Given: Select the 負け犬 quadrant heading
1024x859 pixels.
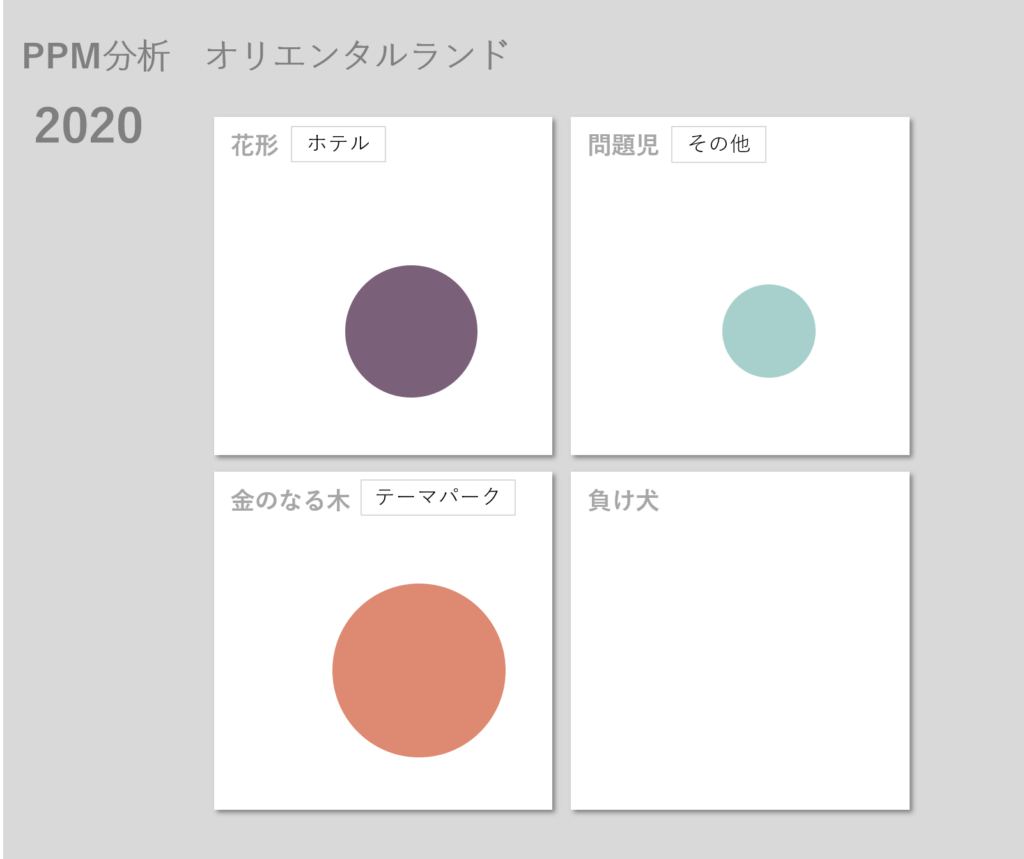Looking at the screenshot, I should pos(623,500).
